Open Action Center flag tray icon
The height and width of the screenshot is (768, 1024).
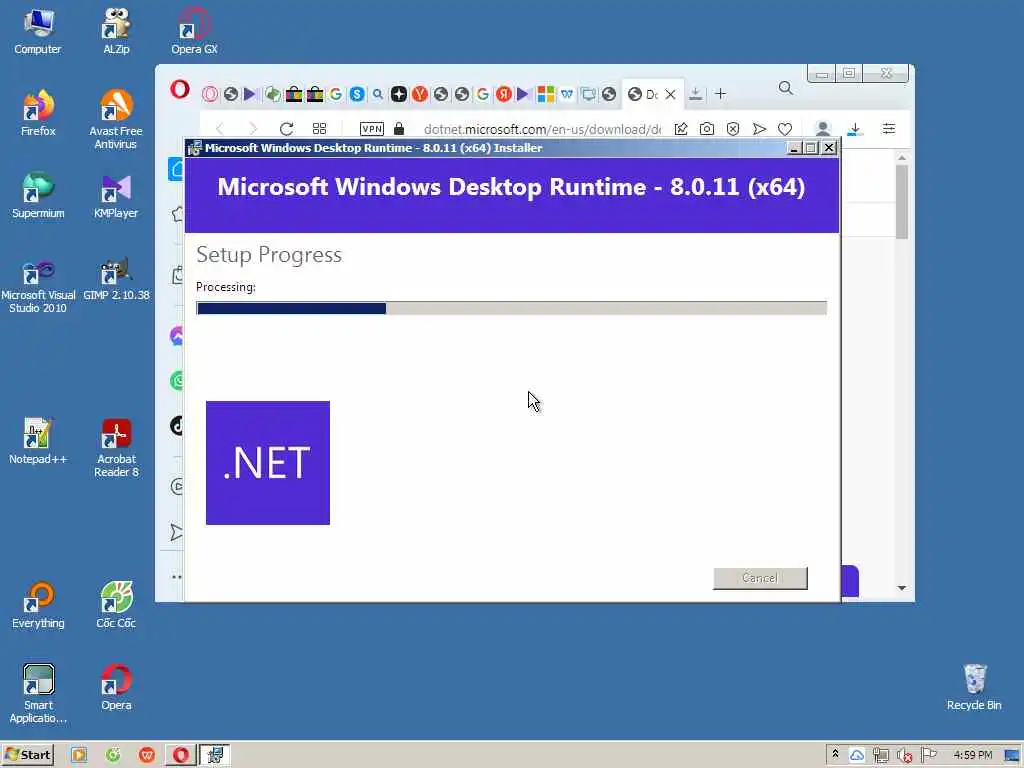click(x=928, y=756)
